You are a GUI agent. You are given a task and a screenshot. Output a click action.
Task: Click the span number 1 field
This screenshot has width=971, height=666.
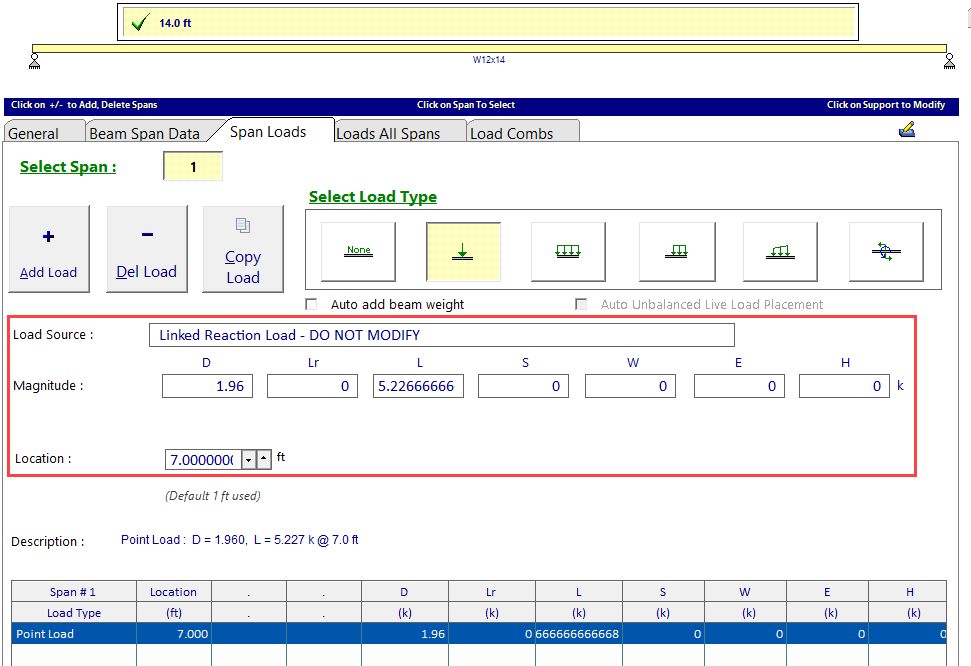193,167
